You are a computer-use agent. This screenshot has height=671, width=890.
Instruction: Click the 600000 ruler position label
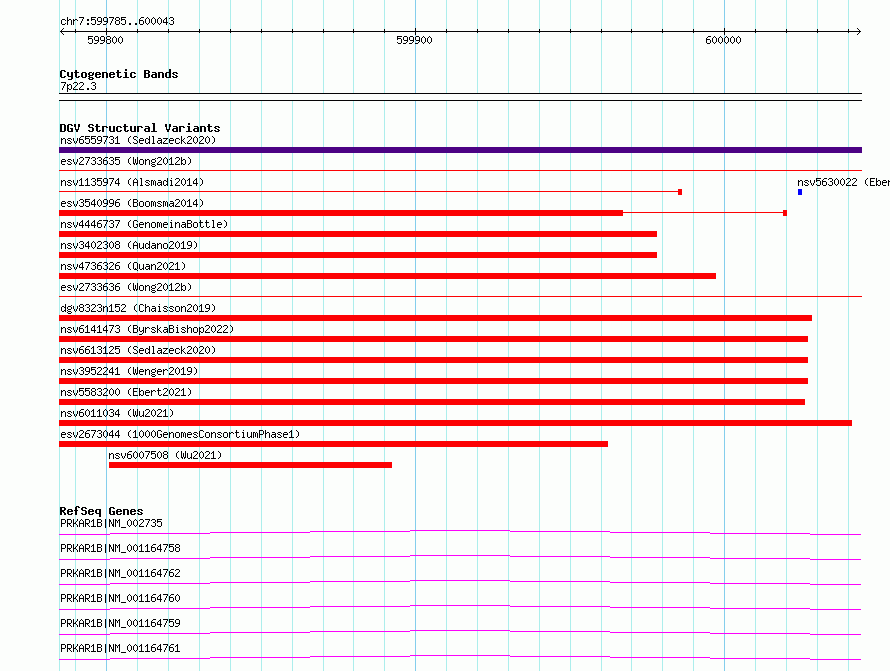(x=723, y=40)
